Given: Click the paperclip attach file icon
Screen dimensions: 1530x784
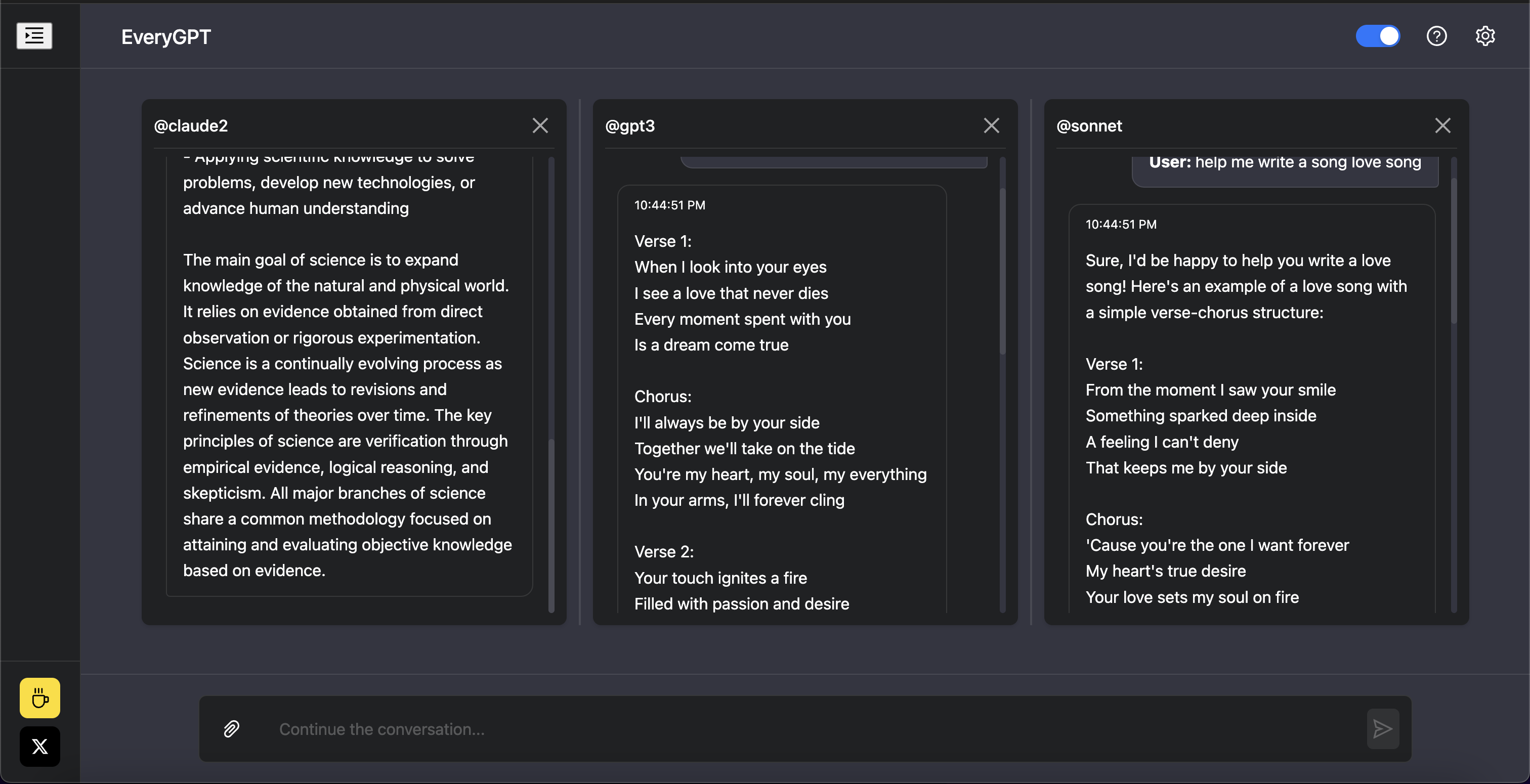Looking at the screenshot, I should pos(231,729).
